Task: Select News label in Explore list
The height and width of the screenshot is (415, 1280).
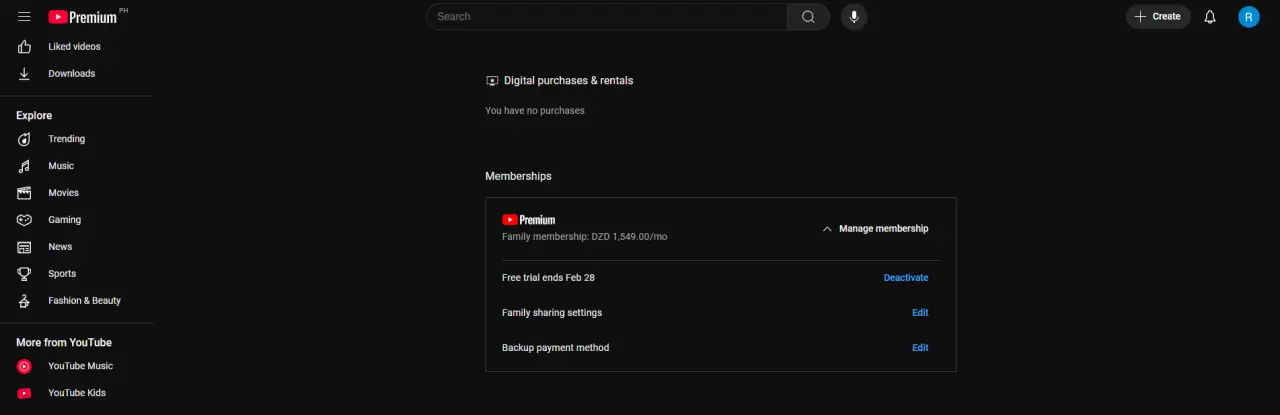Action: point(60,247)
